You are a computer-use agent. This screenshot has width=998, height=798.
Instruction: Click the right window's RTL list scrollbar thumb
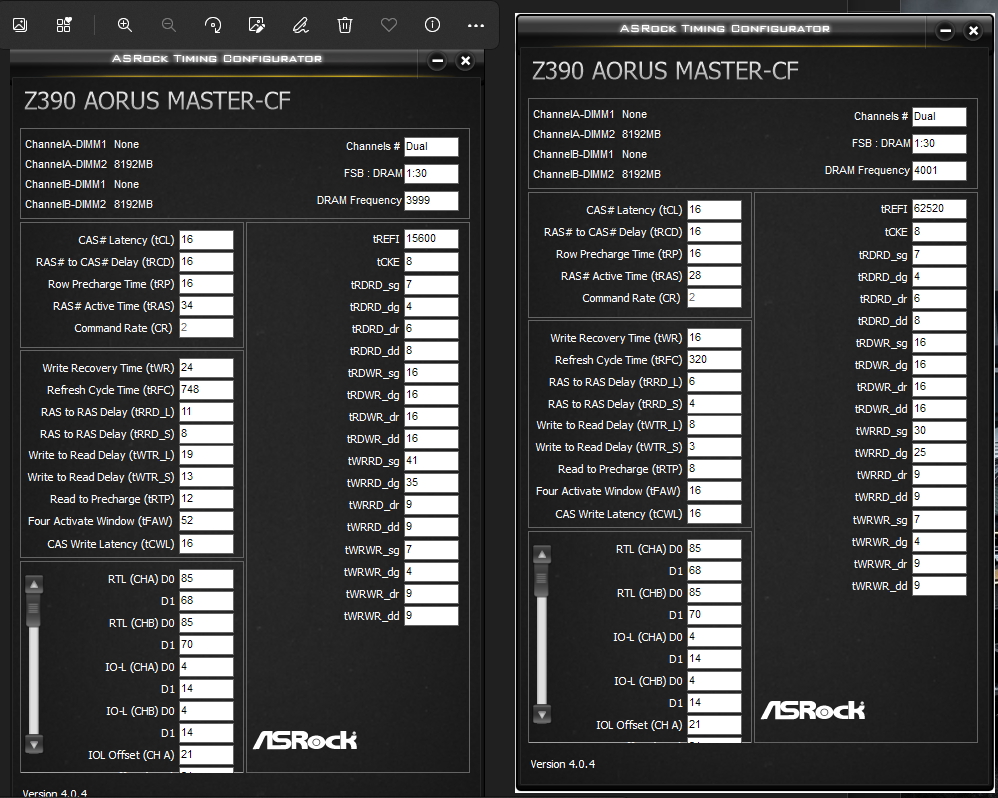542,580
